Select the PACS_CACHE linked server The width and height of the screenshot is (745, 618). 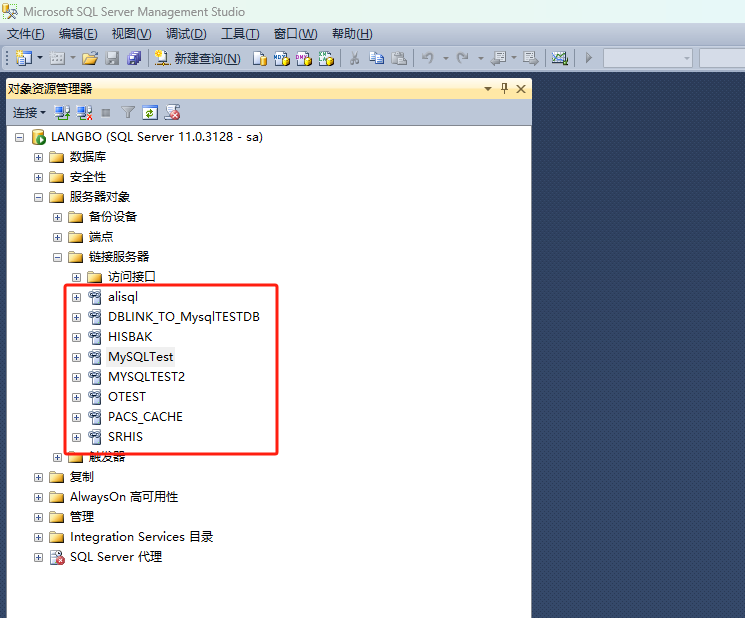(145, 417)
